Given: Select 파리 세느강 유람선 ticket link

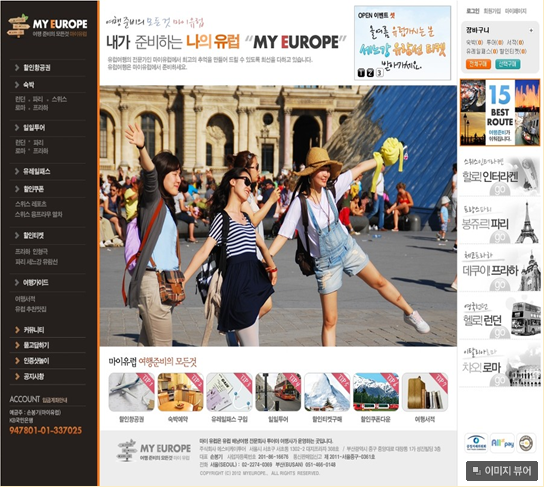Looking at the screenshot, I should (x=36, y=262).
